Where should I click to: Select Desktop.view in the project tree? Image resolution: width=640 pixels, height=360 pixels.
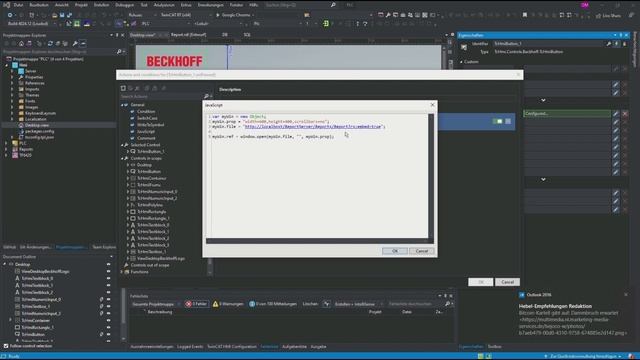pyautogui.click(x=37, y=125)
